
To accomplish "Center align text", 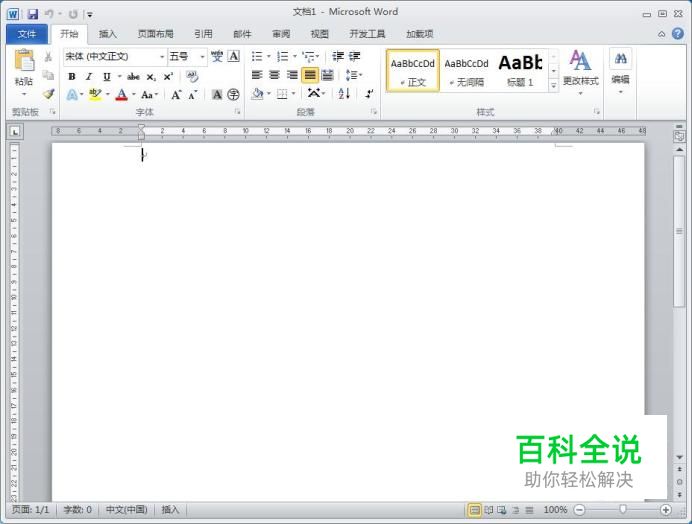I will click(275, 75).
